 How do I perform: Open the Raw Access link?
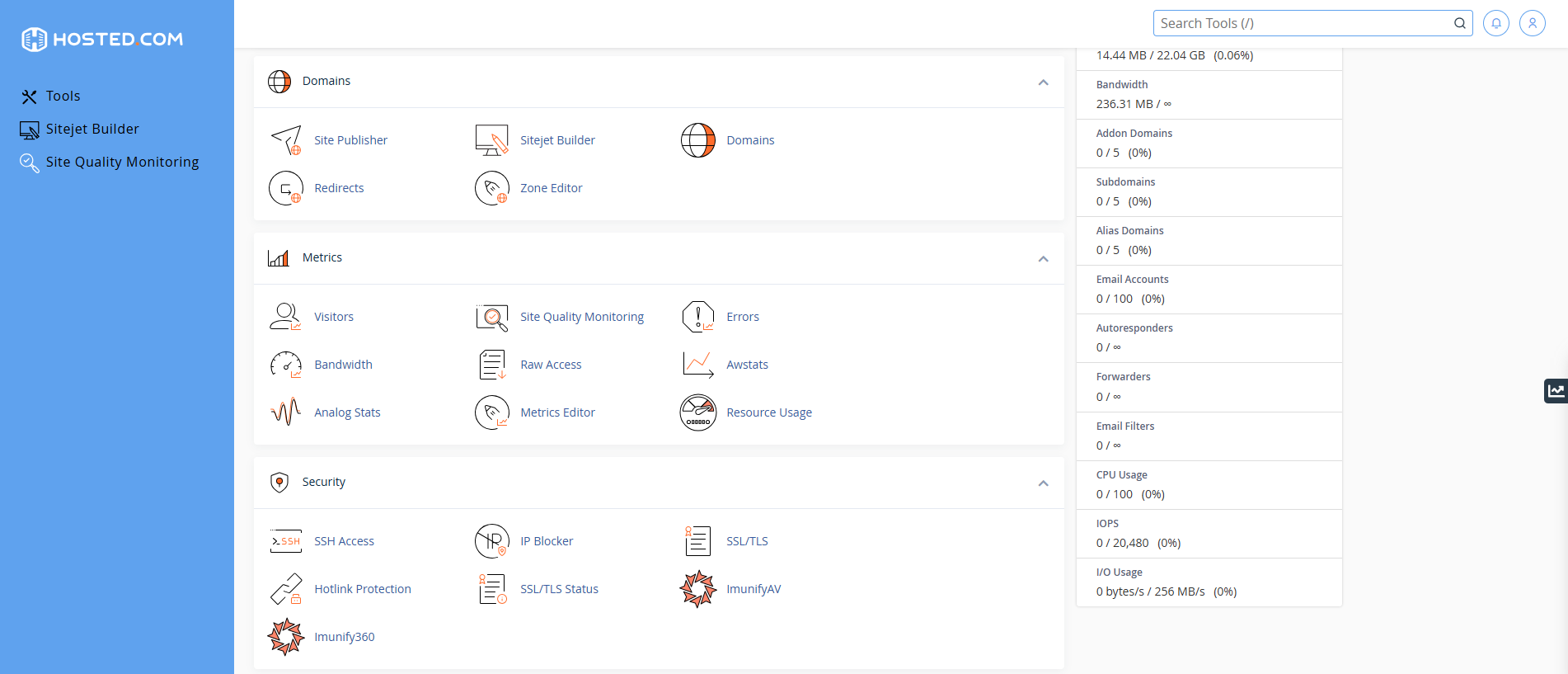[550, 365]
